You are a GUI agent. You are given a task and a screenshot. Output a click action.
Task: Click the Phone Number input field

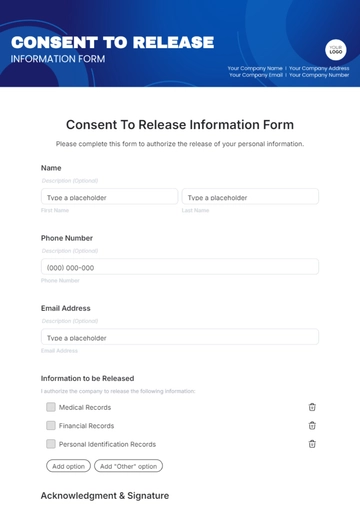click(180, 267)
